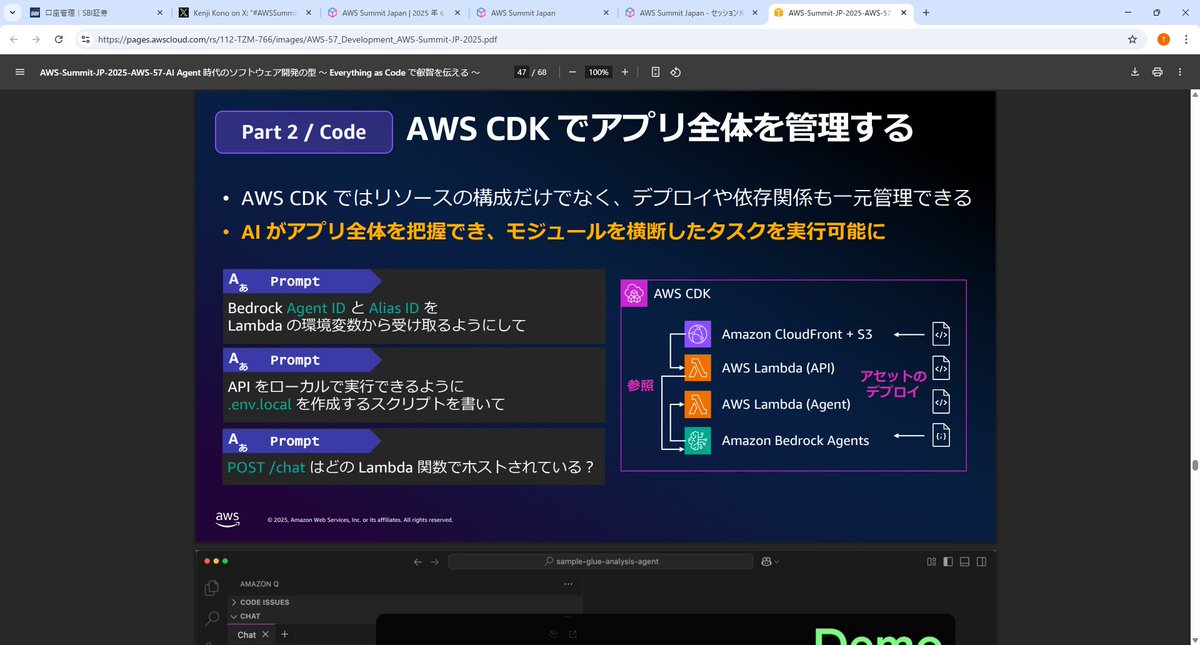Go back to previous browser page
Viewport: 1200px width, 645px height.
[x=14, y=39]
